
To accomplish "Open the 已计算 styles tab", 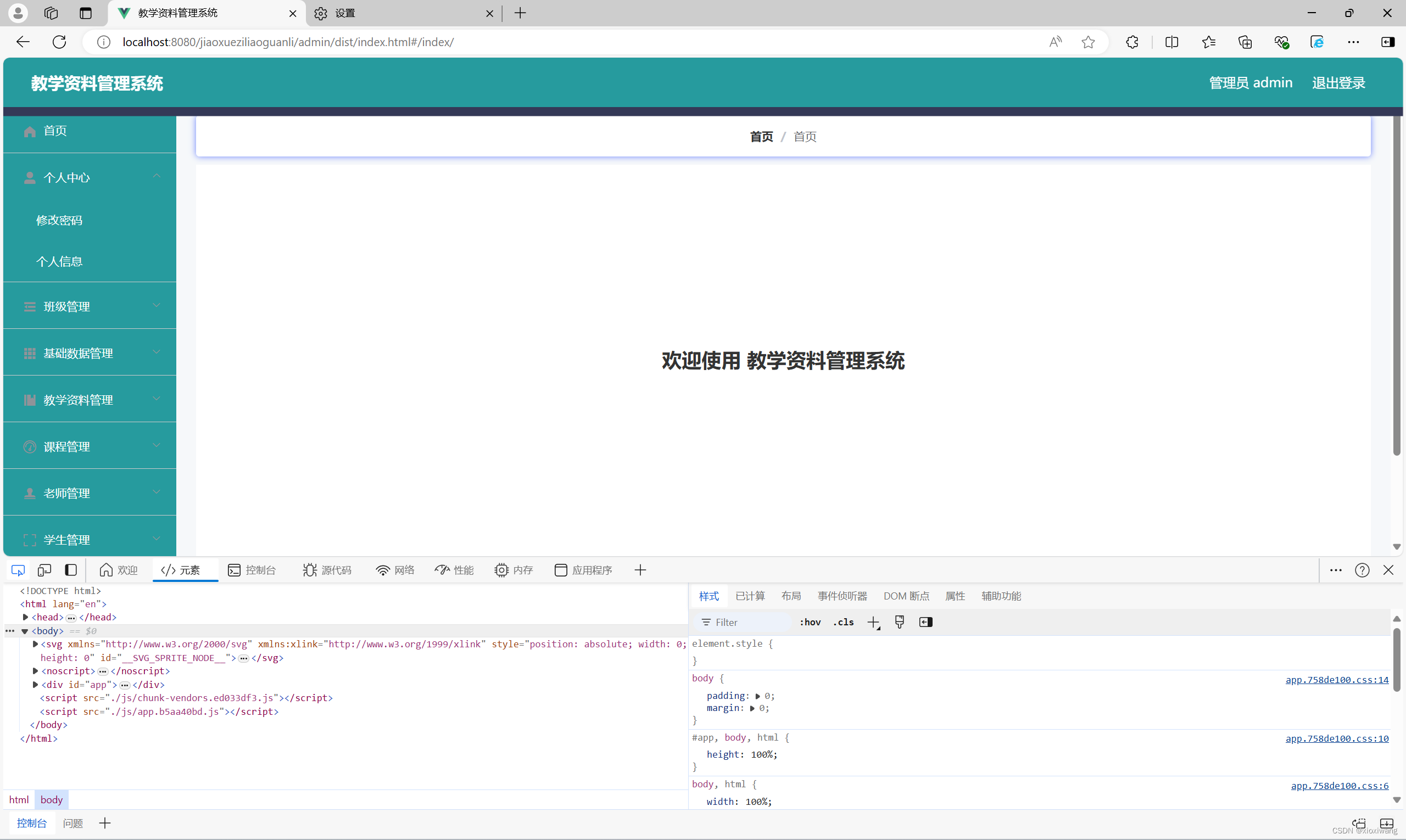I will click(x=750, y=596).
